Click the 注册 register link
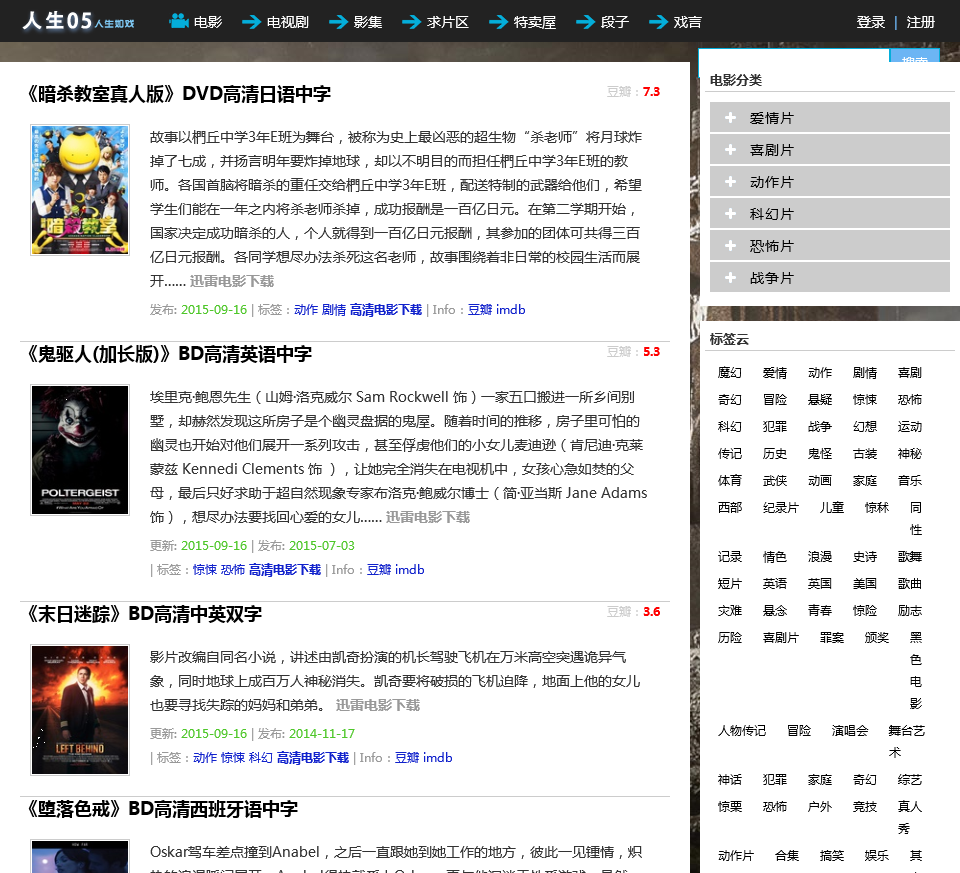Image resolution: width=960 pixels, height=873 pixels. point(920,22)
